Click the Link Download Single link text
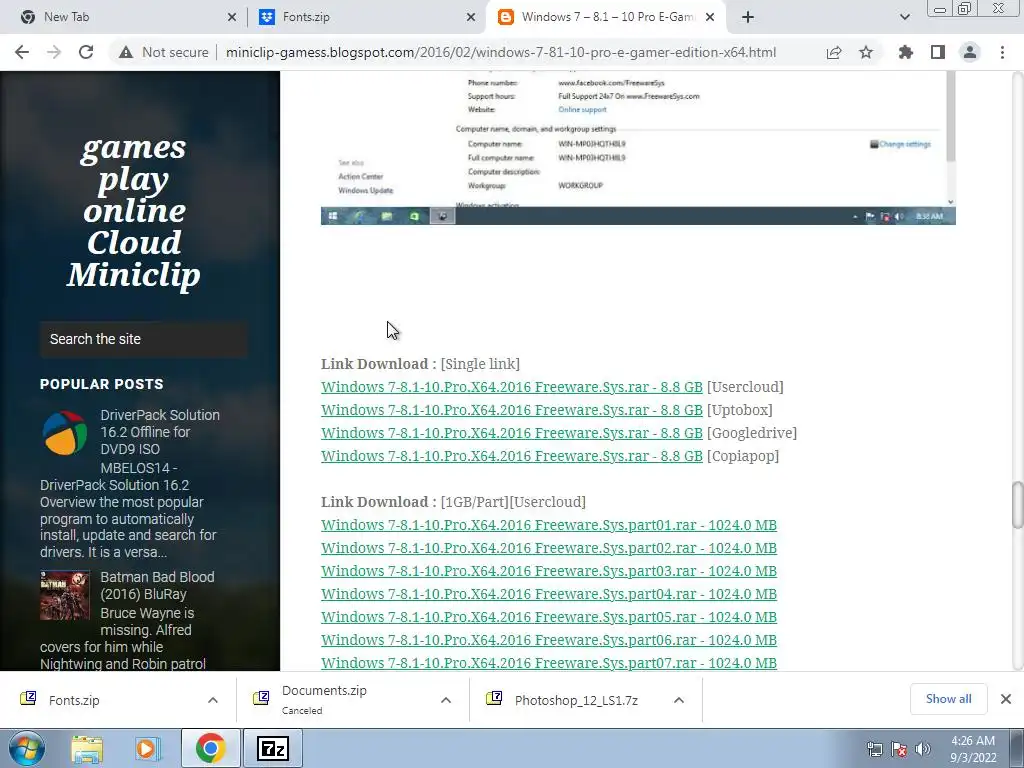 click(x=420, y=364)
